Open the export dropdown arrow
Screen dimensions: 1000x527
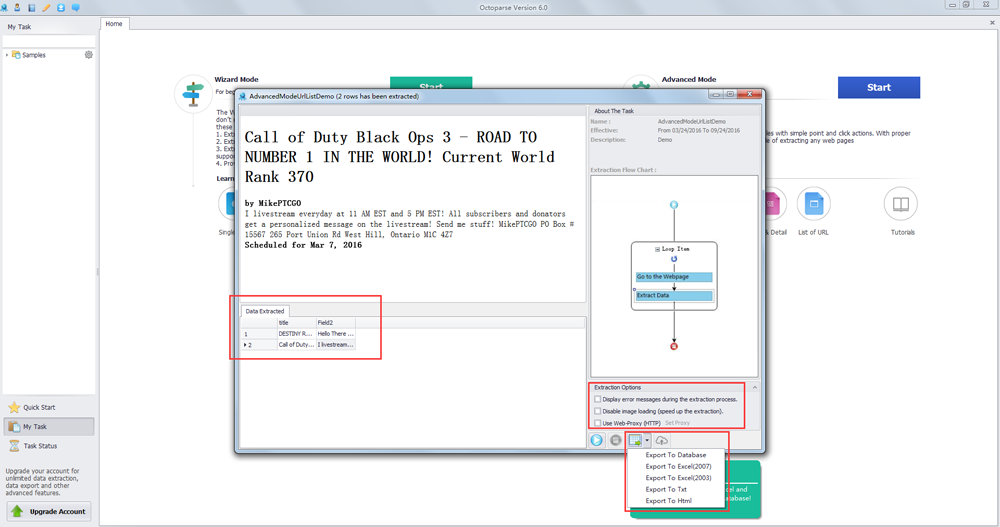[648, 440]
